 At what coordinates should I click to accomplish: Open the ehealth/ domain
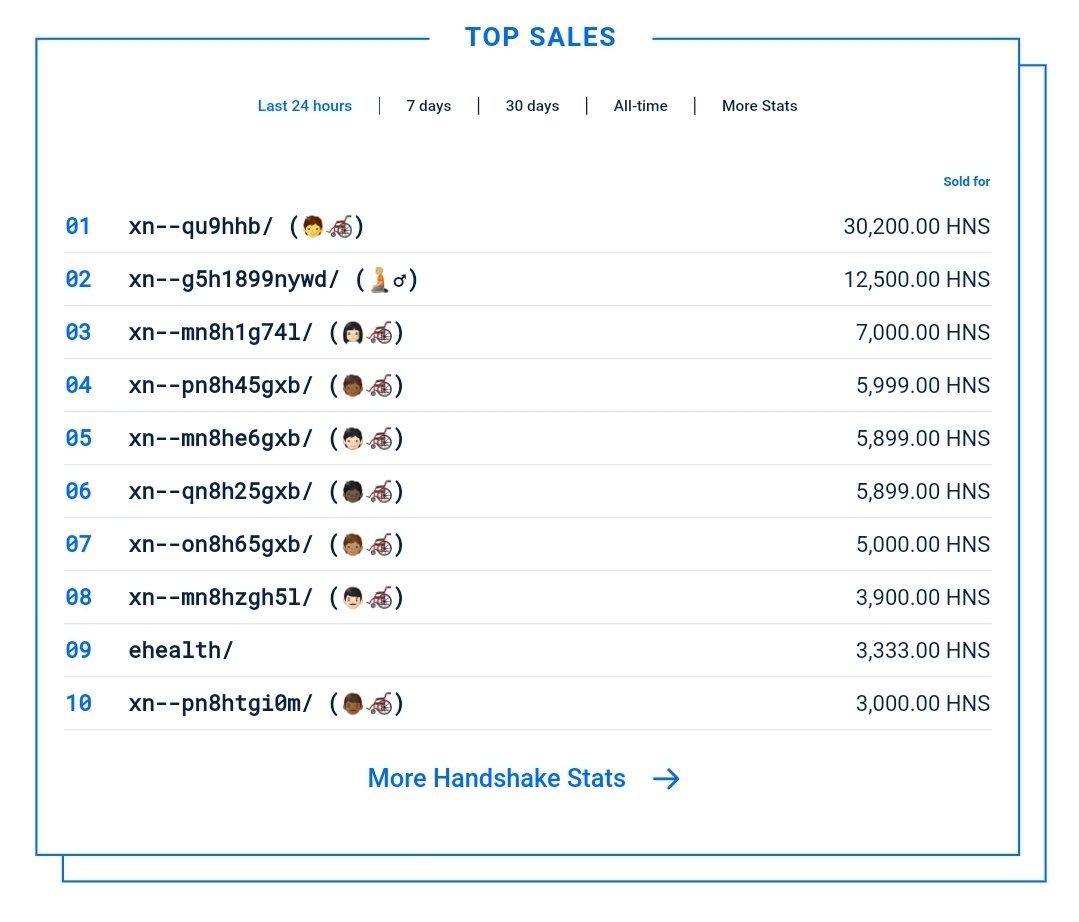181,650
